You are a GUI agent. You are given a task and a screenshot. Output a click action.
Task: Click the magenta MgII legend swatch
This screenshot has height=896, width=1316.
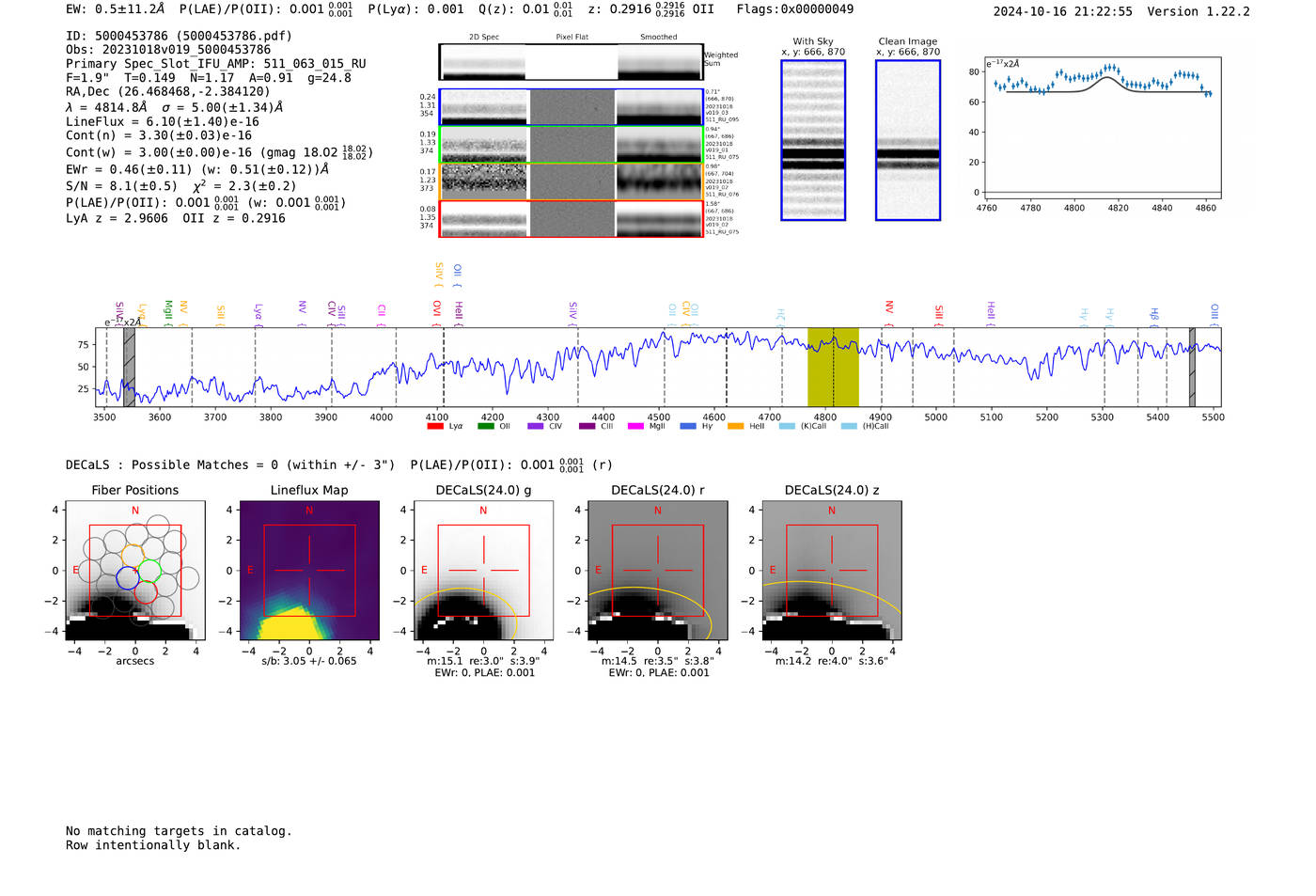pos(635,427)
